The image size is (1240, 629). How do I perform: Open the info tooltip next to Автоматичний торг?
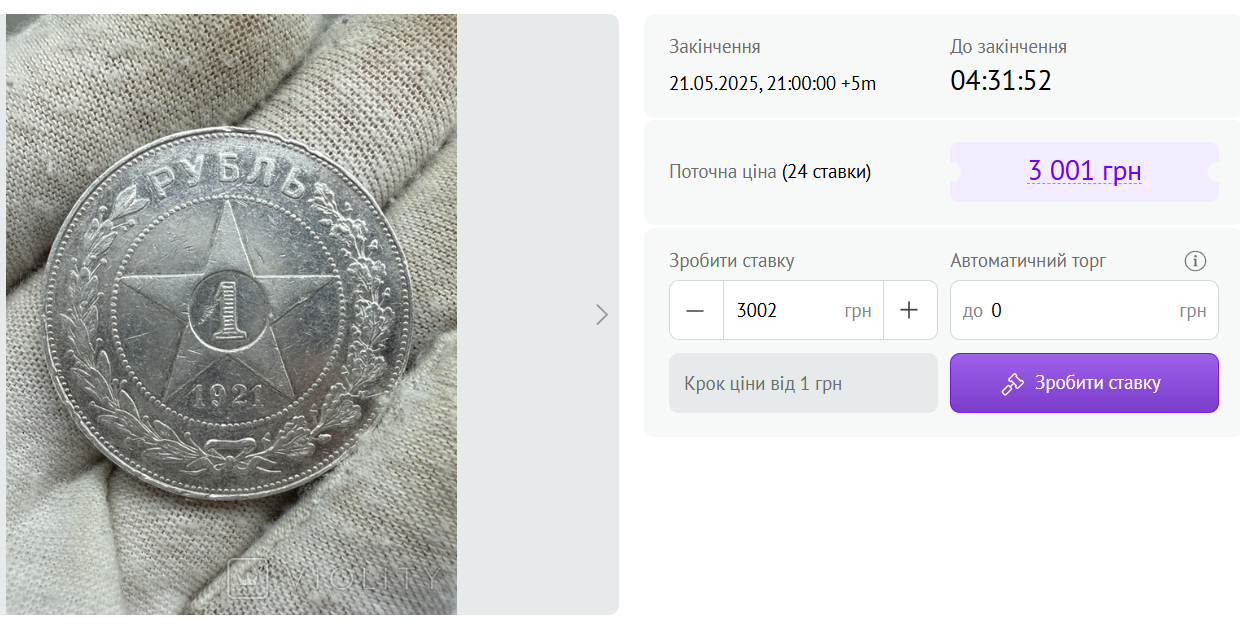pyautogui.click(x=1194, y=260)
